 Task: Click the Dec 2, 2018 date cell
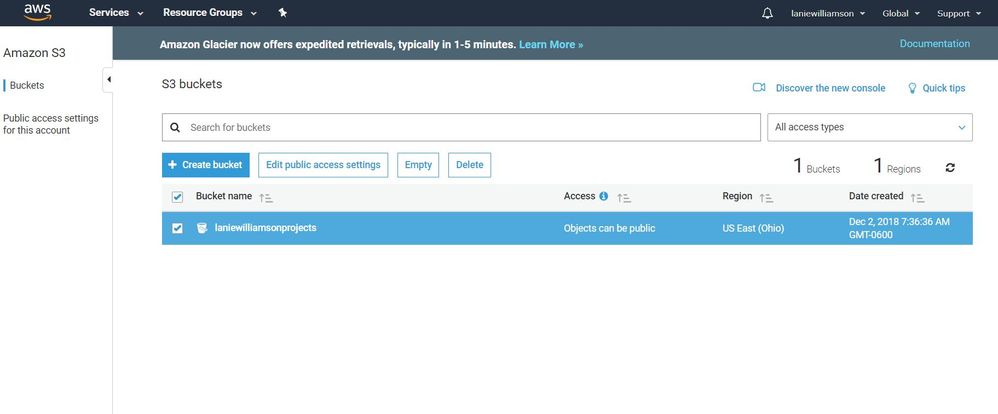click(x=899, y=228)
